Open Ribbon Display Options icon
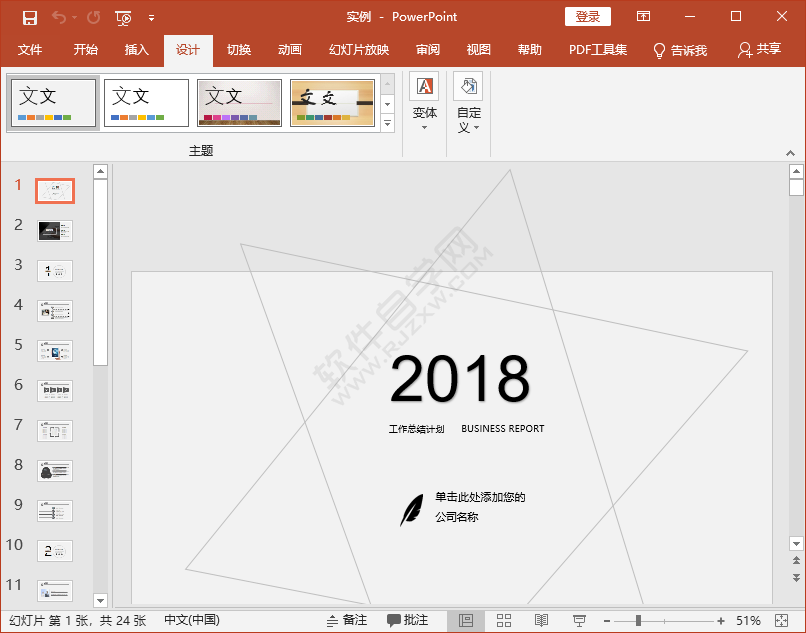This screenshot has height=633, width=806. tap(643, 16)
